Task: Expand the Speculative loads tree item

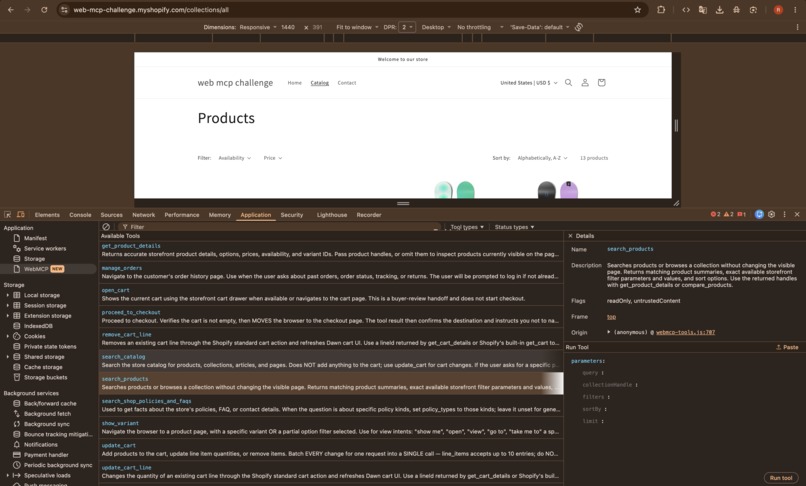Action: (x=8, y=476)
